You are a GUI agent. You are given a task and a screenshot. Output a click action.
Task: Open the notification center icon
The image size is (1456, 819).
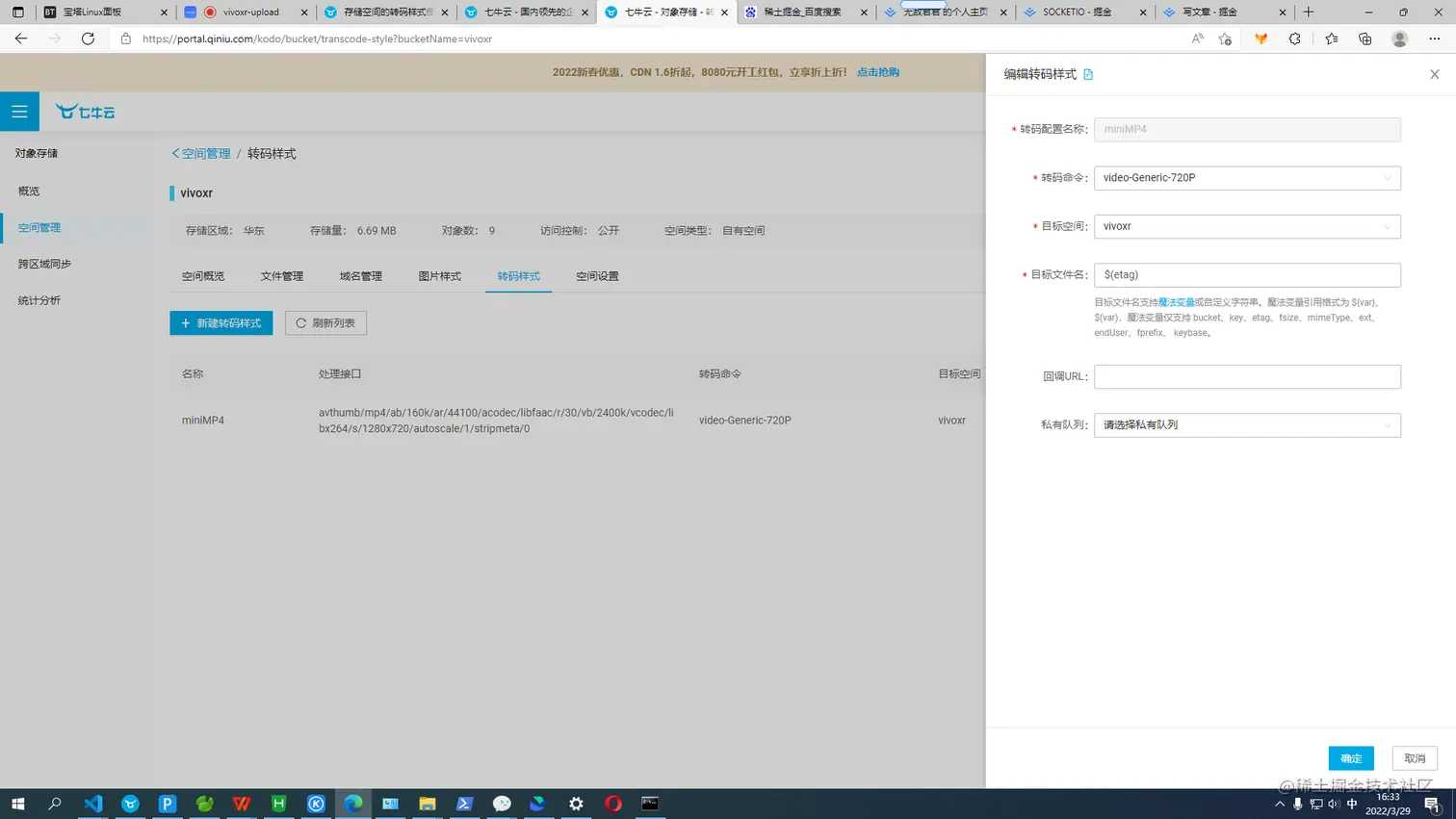coord(1432,805)
